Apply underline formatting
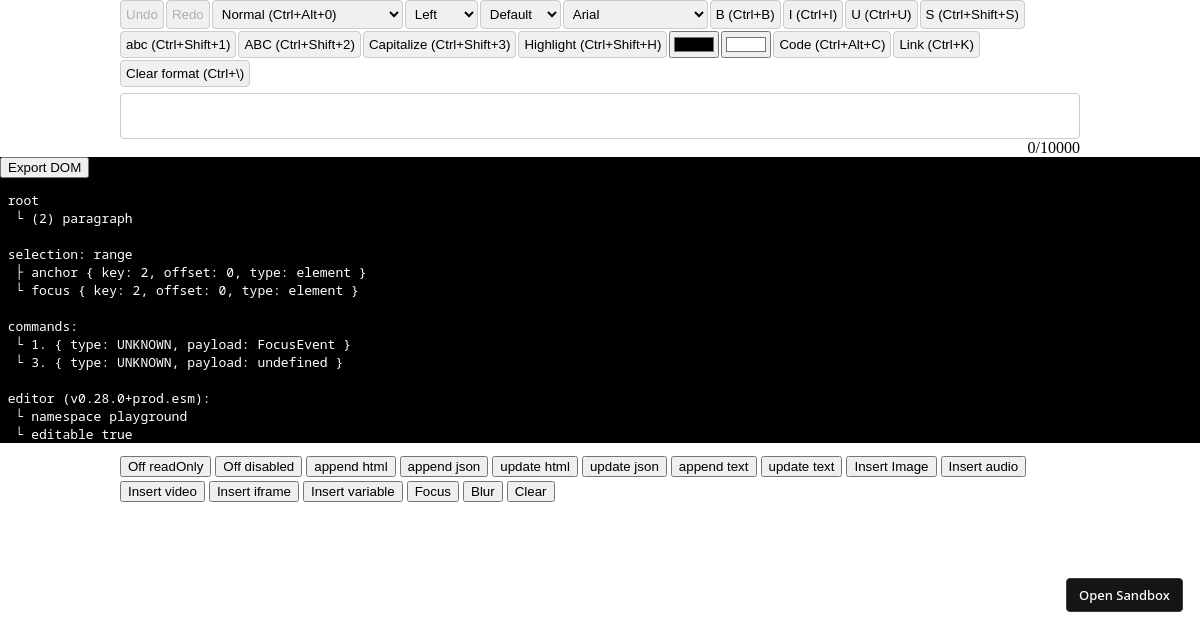 (881, 14)
